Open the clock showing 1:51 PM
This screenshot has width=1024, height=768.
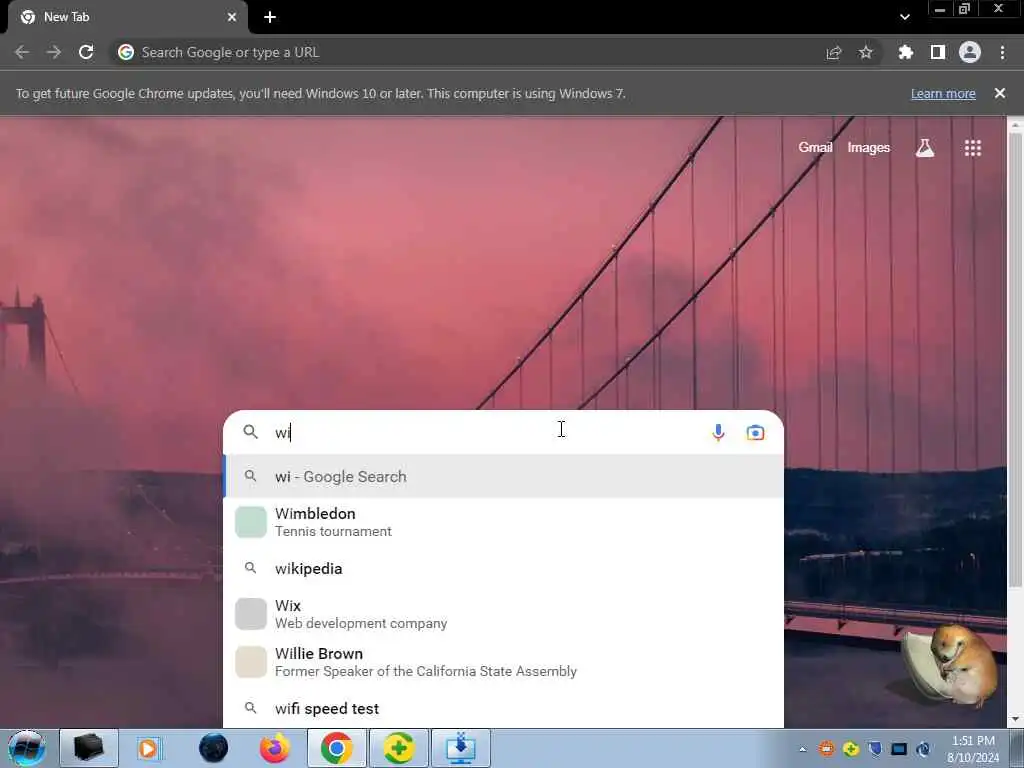point(973,749)
